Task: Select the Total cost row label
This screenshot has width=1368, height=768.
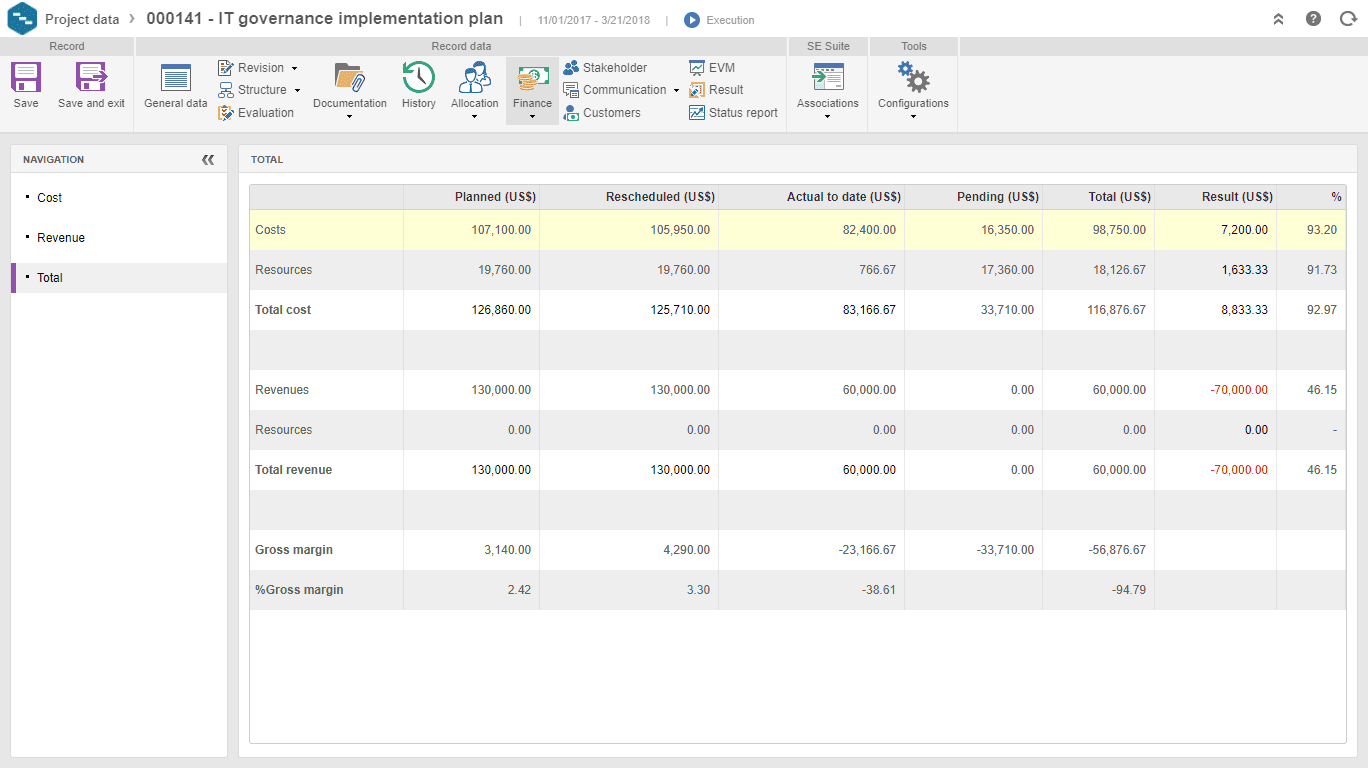Action: coord(283,310)
